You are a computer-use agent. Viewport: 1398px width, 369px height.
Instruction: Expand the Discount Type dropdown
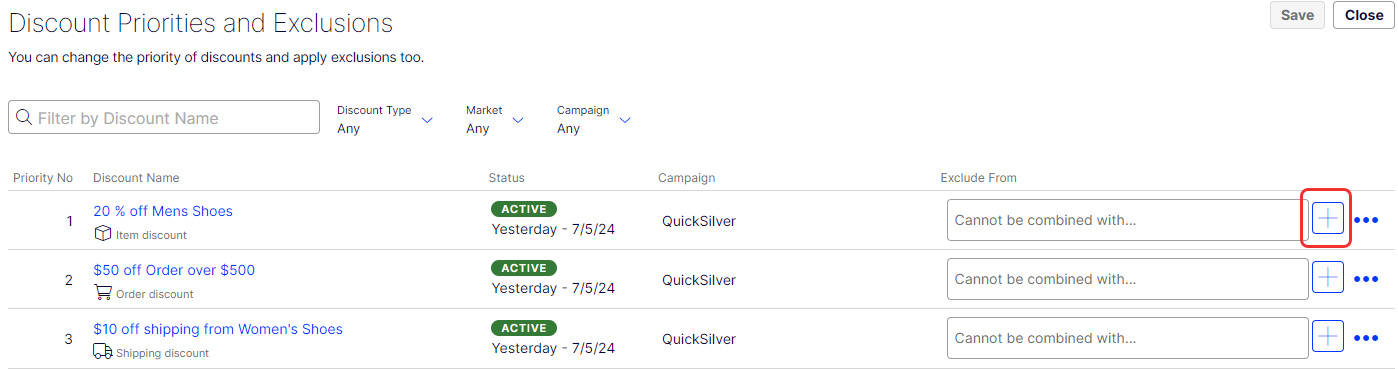pyautogui.click(x=385, y=119)
